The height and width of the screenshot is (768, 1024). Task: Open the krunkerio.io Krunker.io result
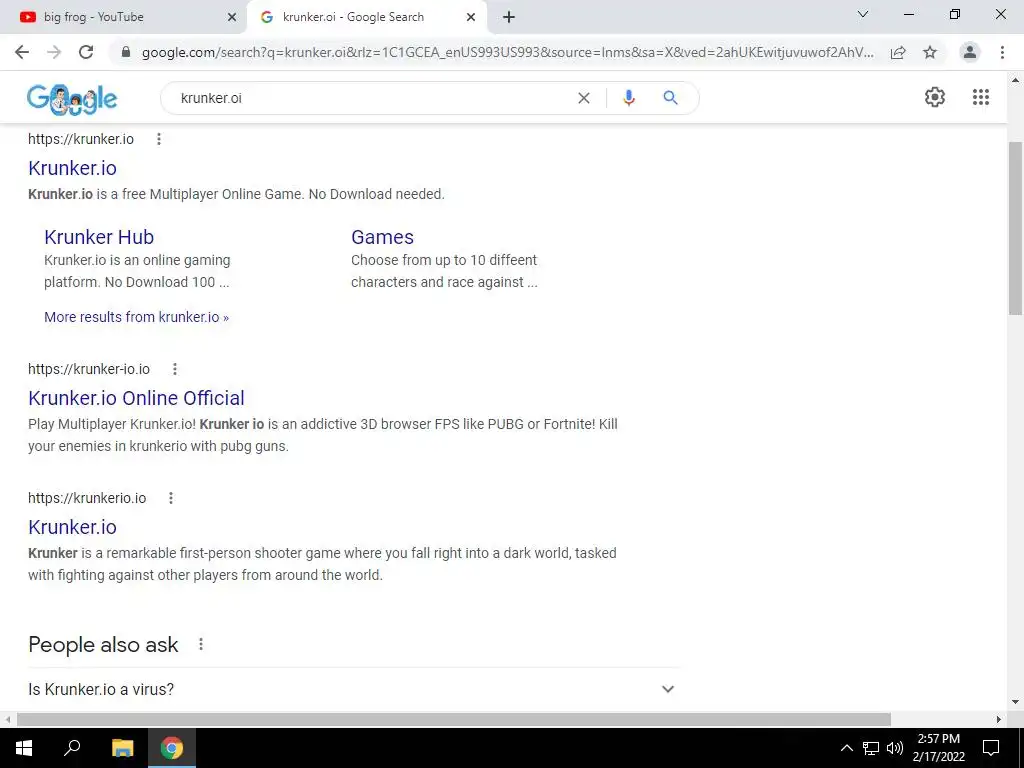72,527
